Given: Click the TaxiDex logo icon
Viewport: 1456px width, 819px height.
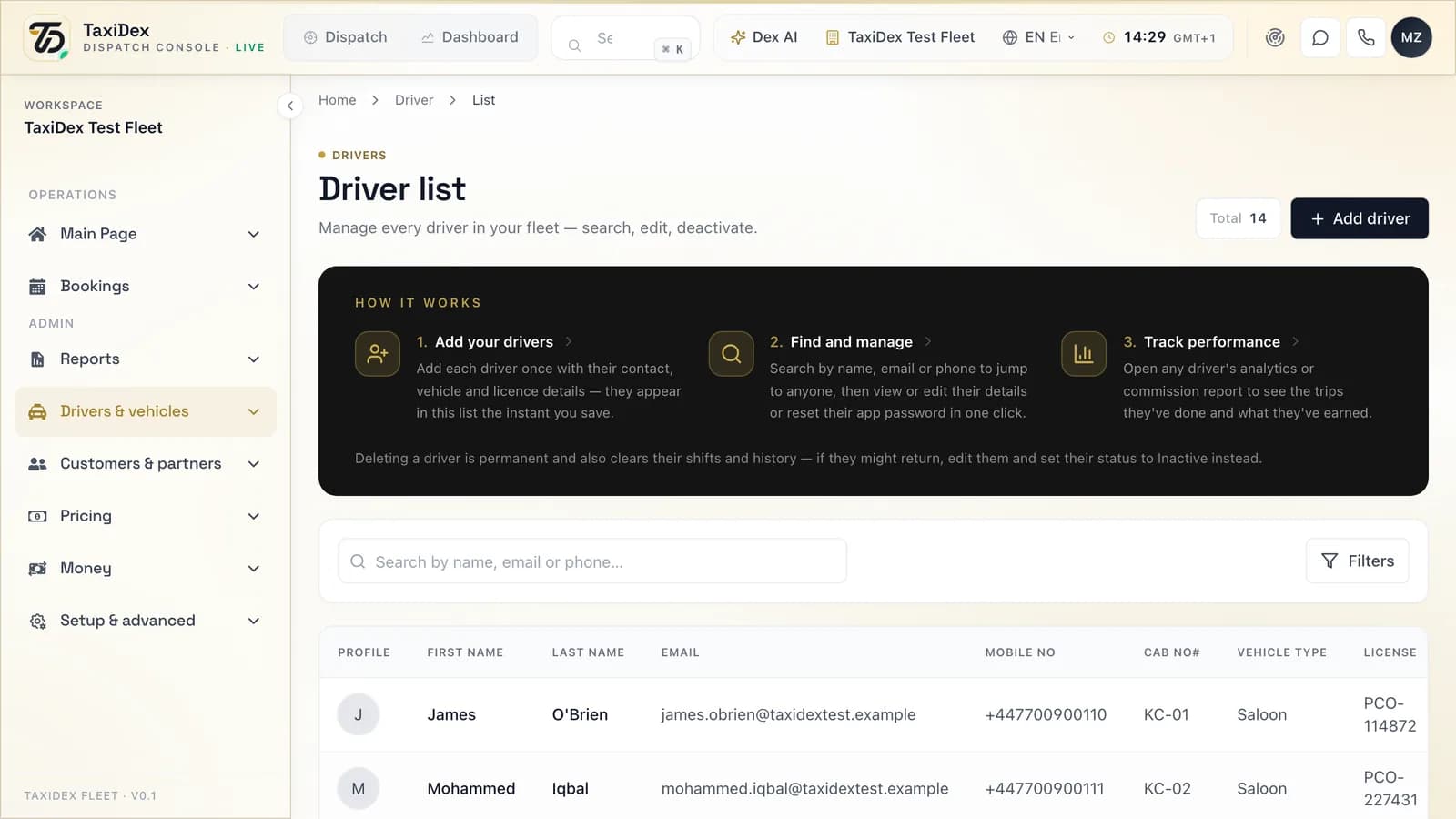Looking at the screenshot, I should 47,37.
